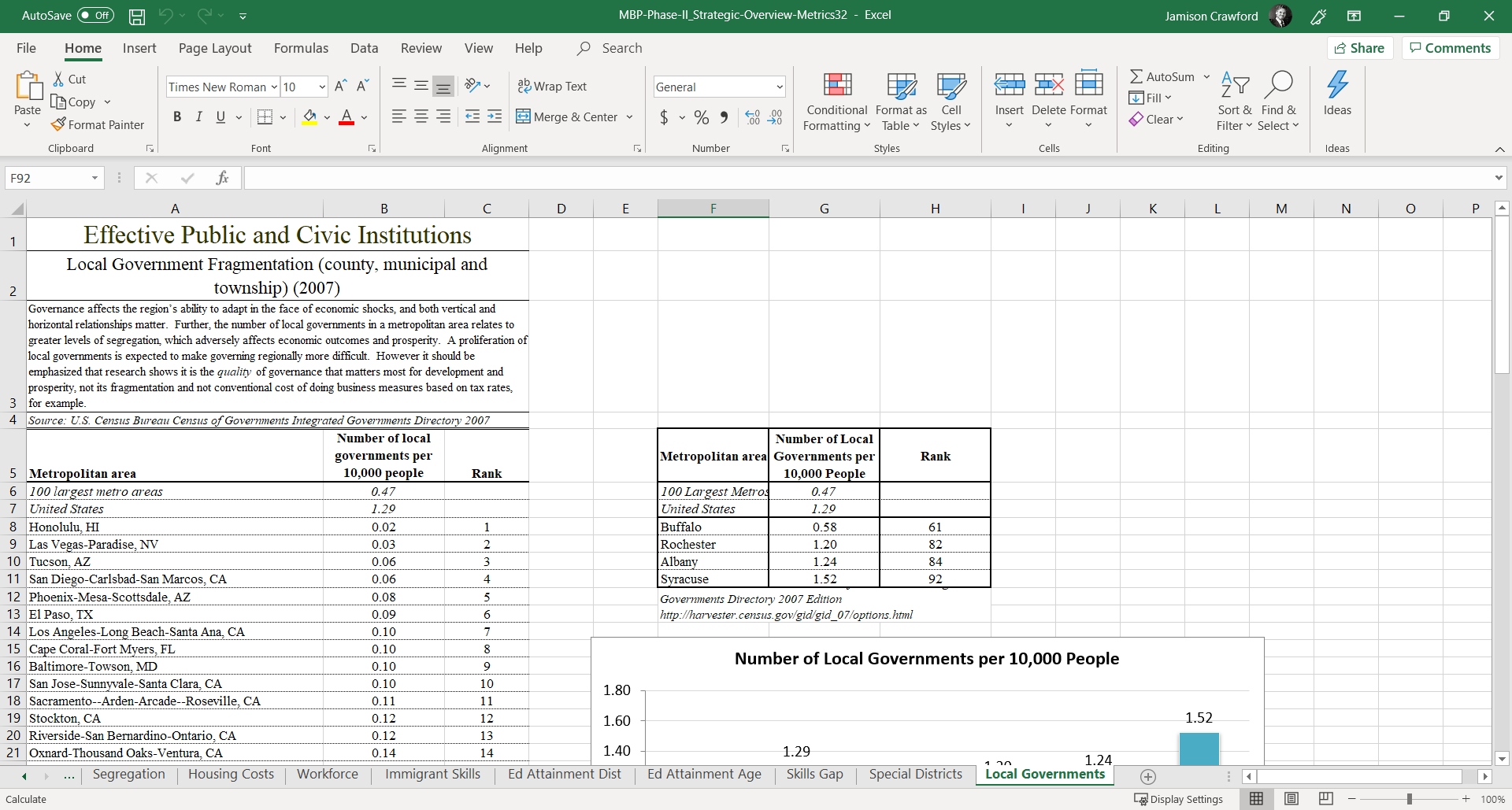Click Decrease Indent icon
This screenshot has height=810, width=1512.
click(472, 117)
